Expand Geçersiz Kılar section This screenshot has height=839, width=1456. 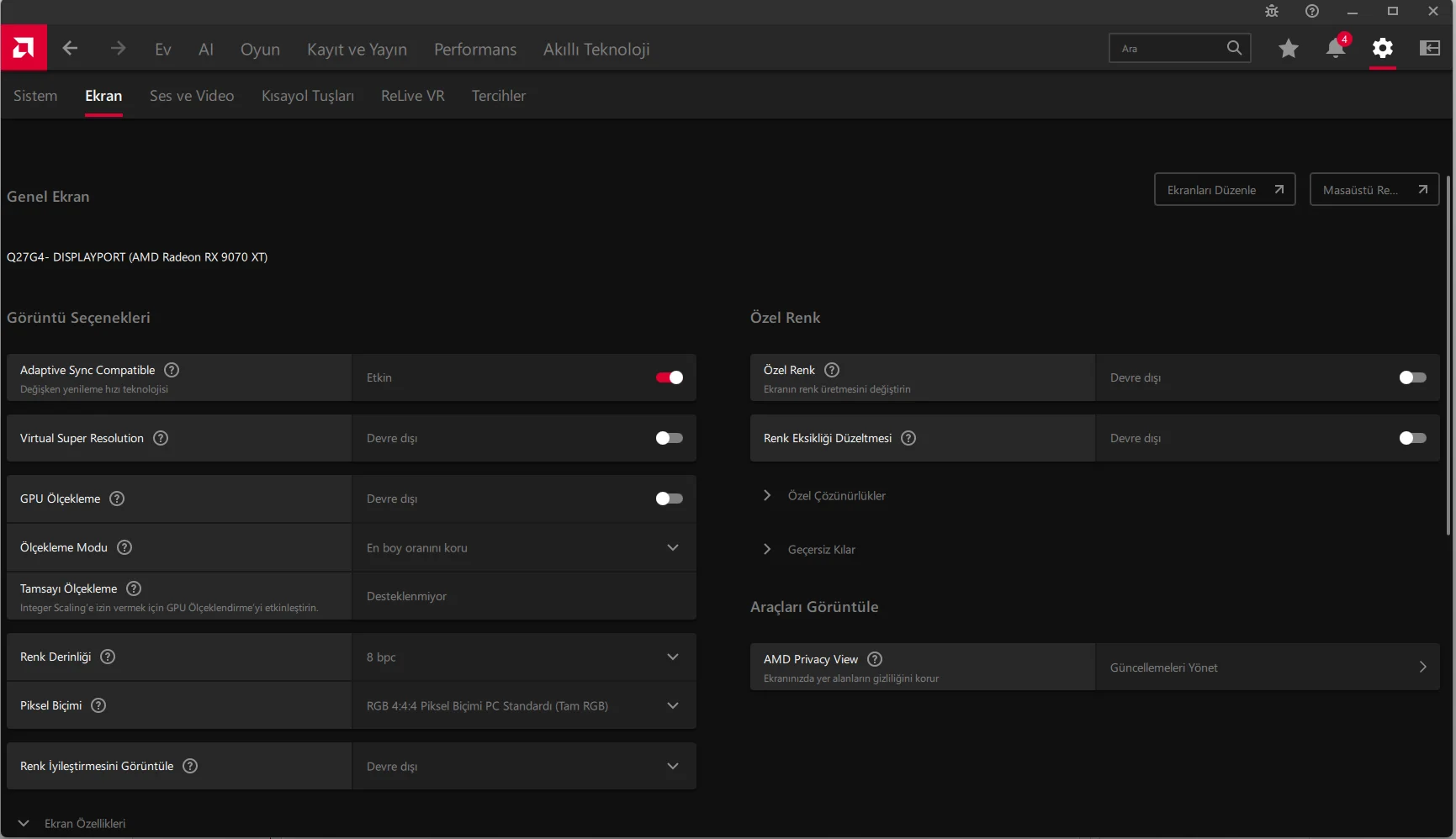pyautogui.click(x=809, y=550)
